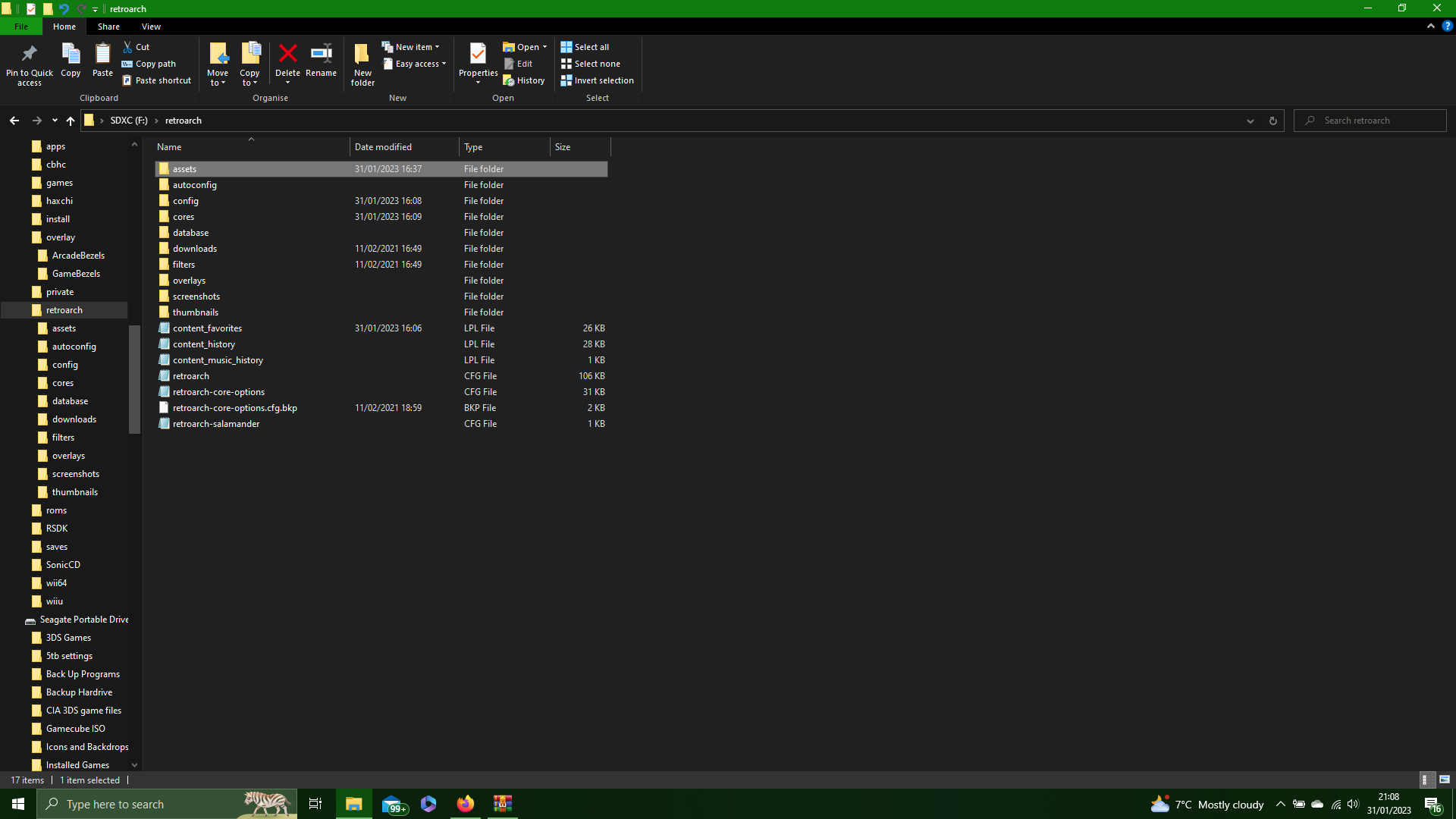Select the retroarch-salamander CFG file

coord(381,424)
